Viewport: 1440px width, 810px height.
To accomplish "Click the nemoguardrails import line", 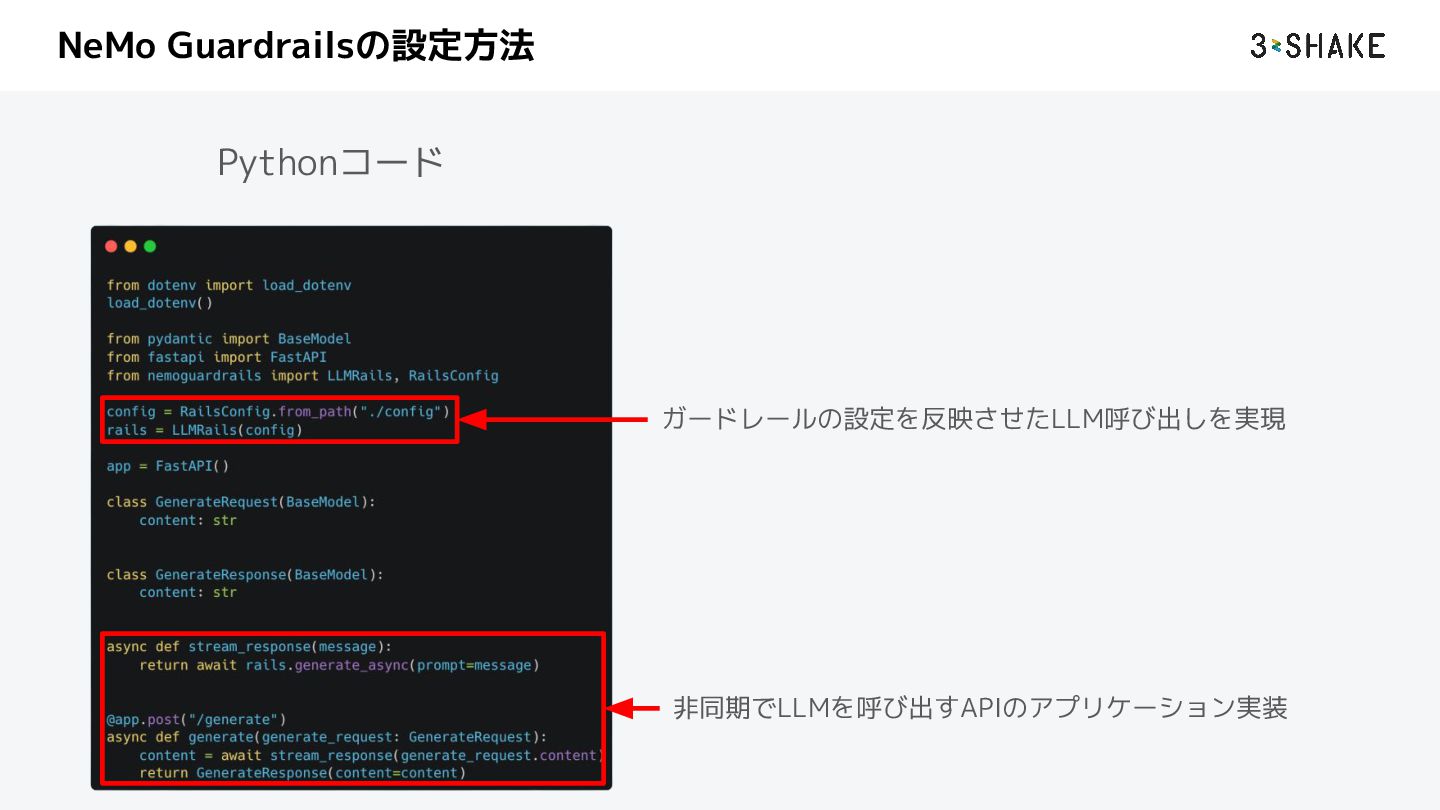I will (x=303, y=376).
